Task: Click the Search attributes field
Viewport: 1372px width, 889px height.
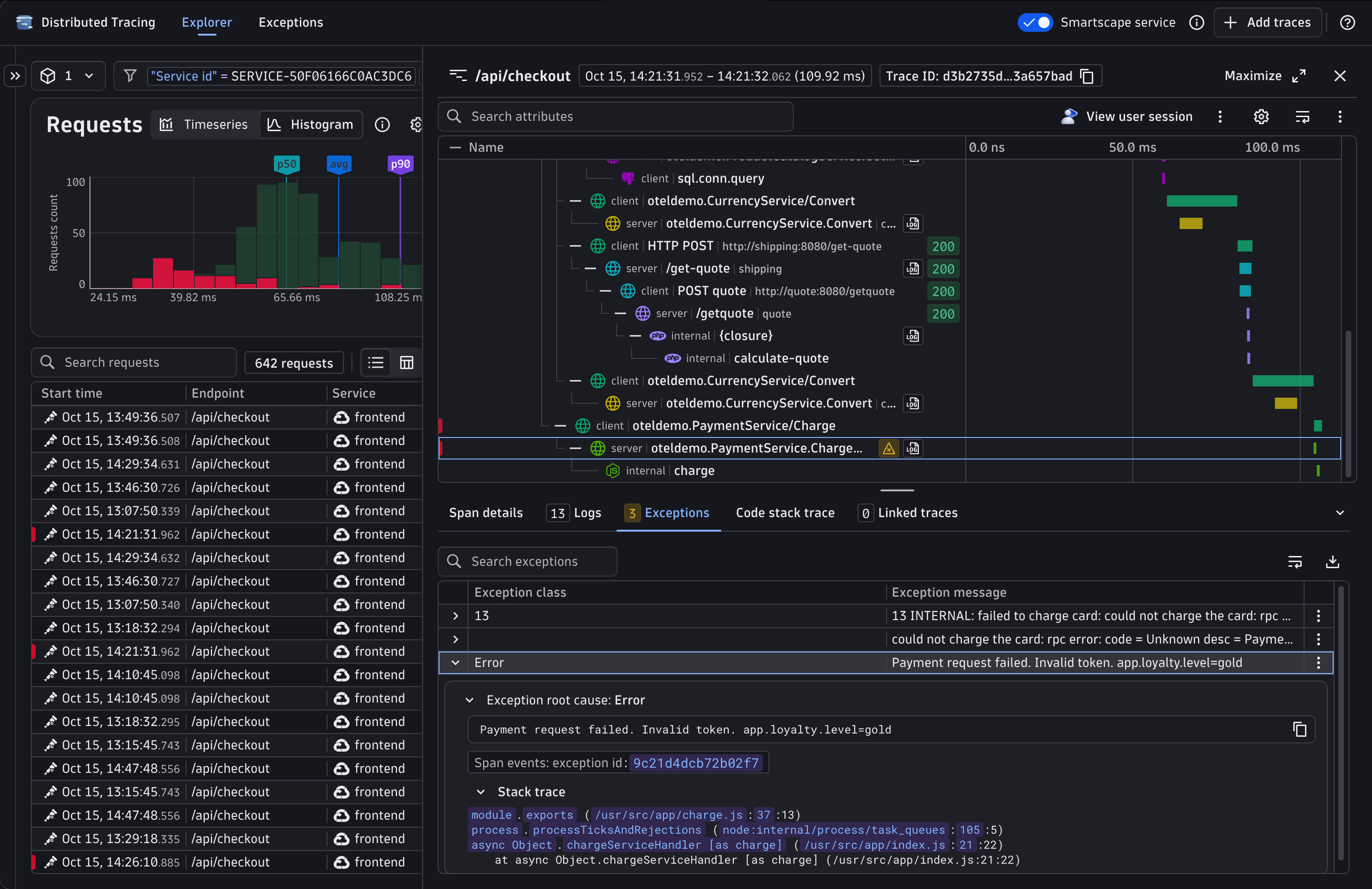Action: pyautogui.click(x=616, y=116)
